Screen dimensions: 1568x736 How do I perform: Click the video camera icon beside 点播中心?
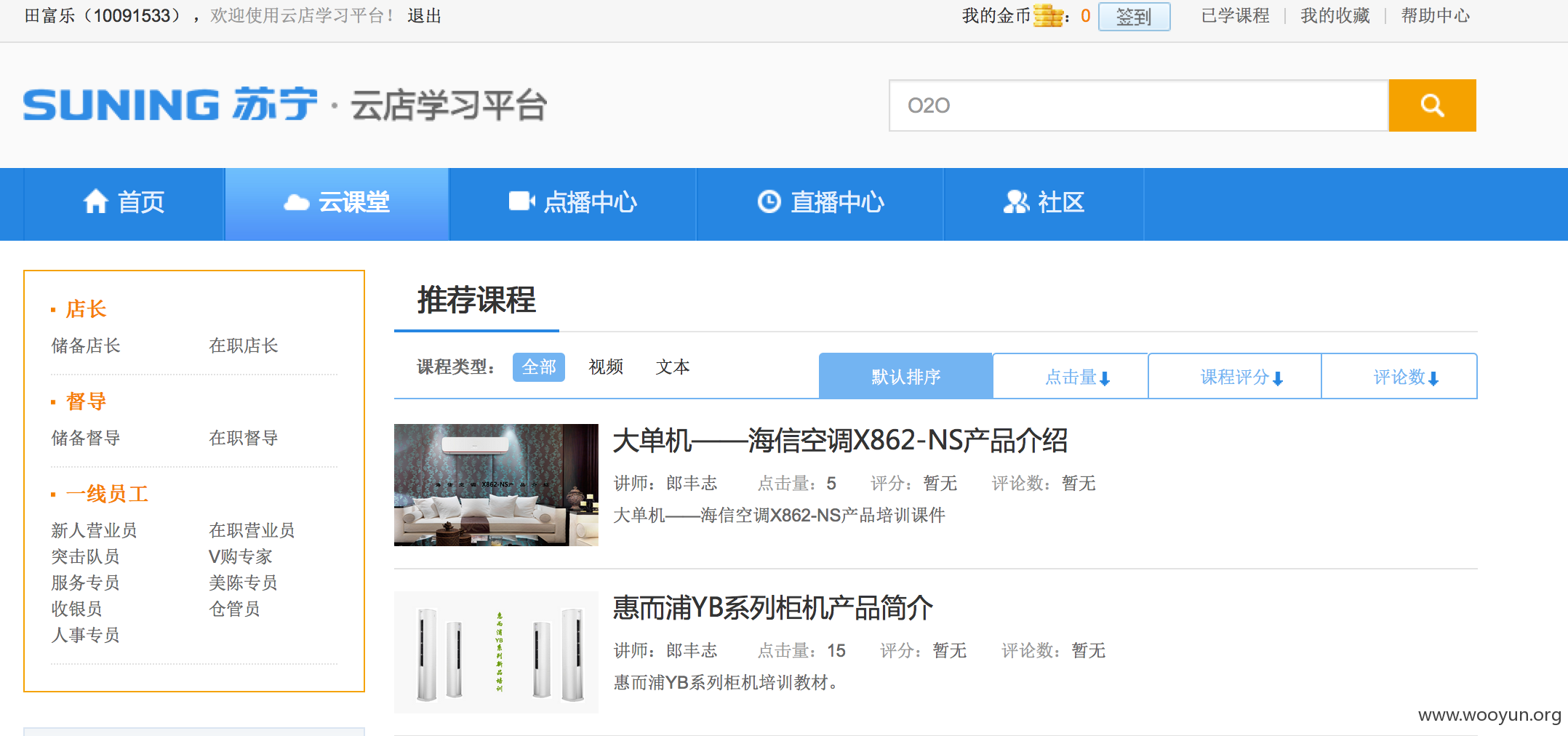coord(521,201)
